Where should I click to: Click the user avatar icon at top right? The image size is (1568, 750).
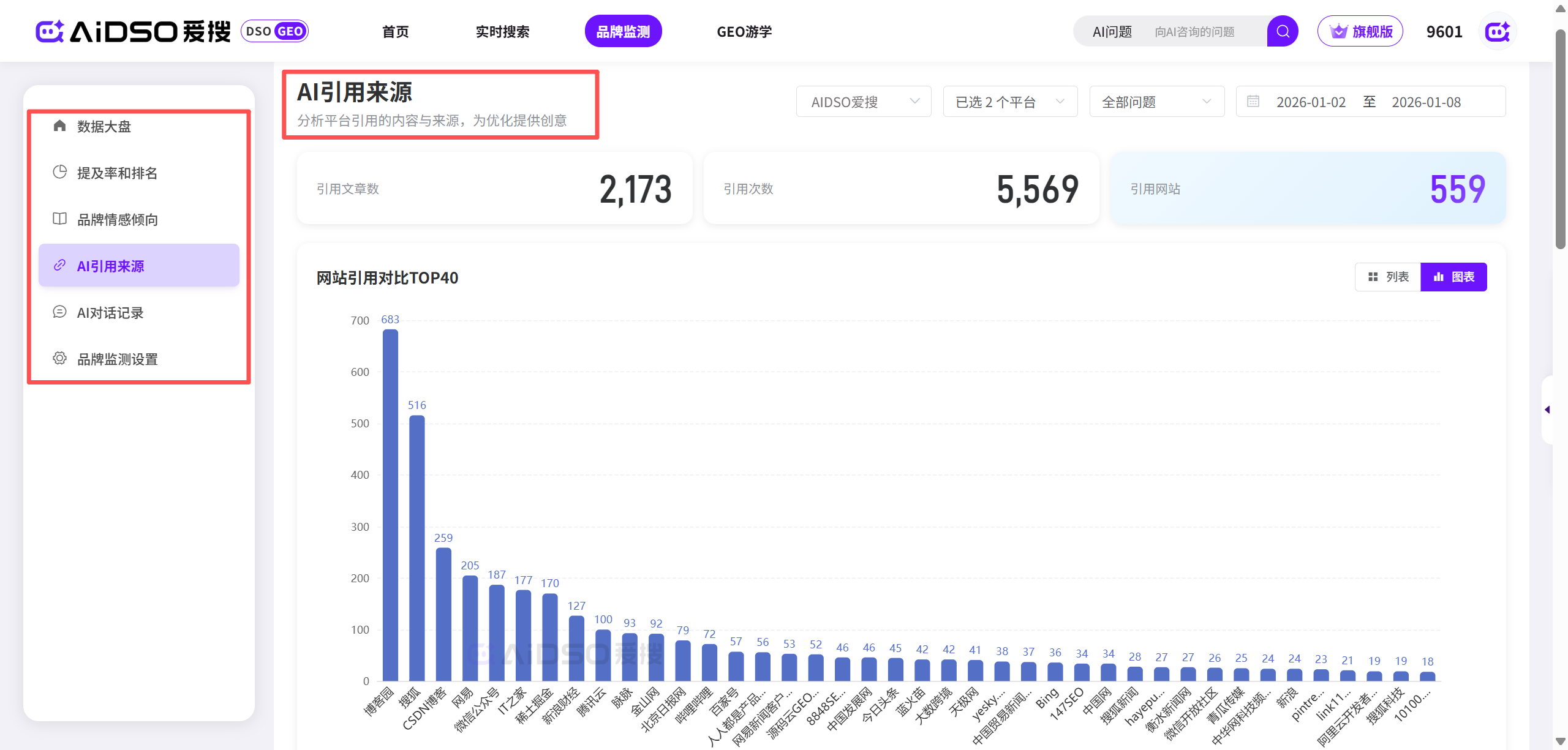coord(1498,31)
